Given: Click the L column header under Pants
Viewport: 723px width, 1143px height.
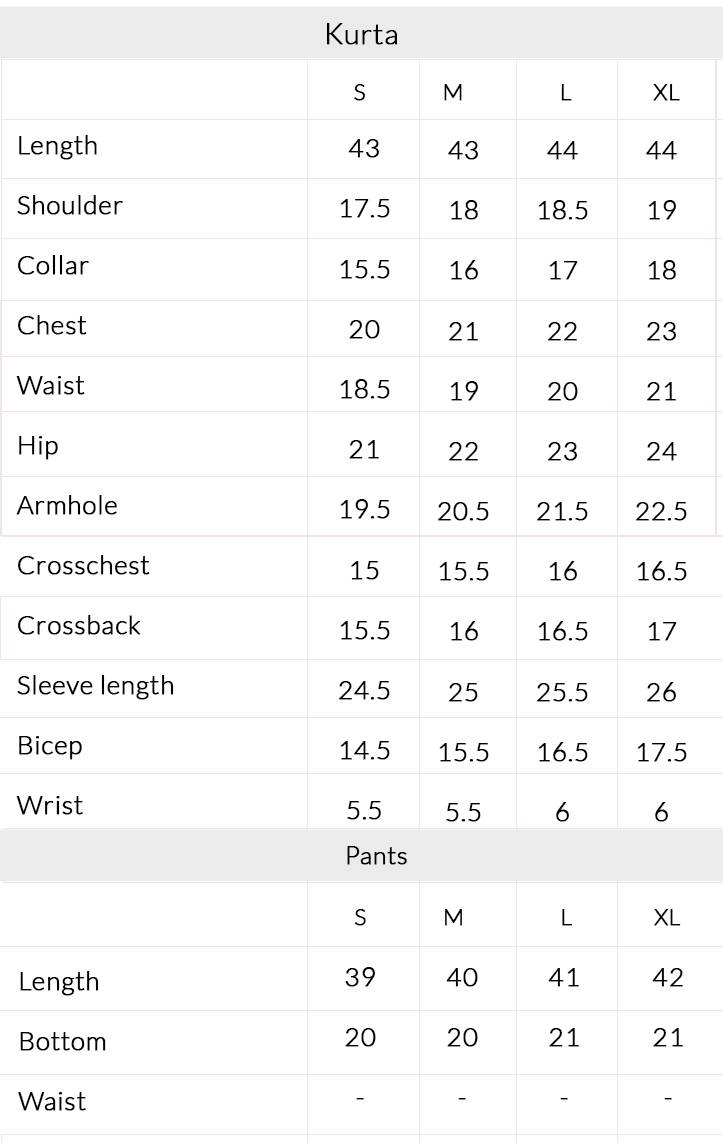Looking at the screenshot, I should (566, 917).
